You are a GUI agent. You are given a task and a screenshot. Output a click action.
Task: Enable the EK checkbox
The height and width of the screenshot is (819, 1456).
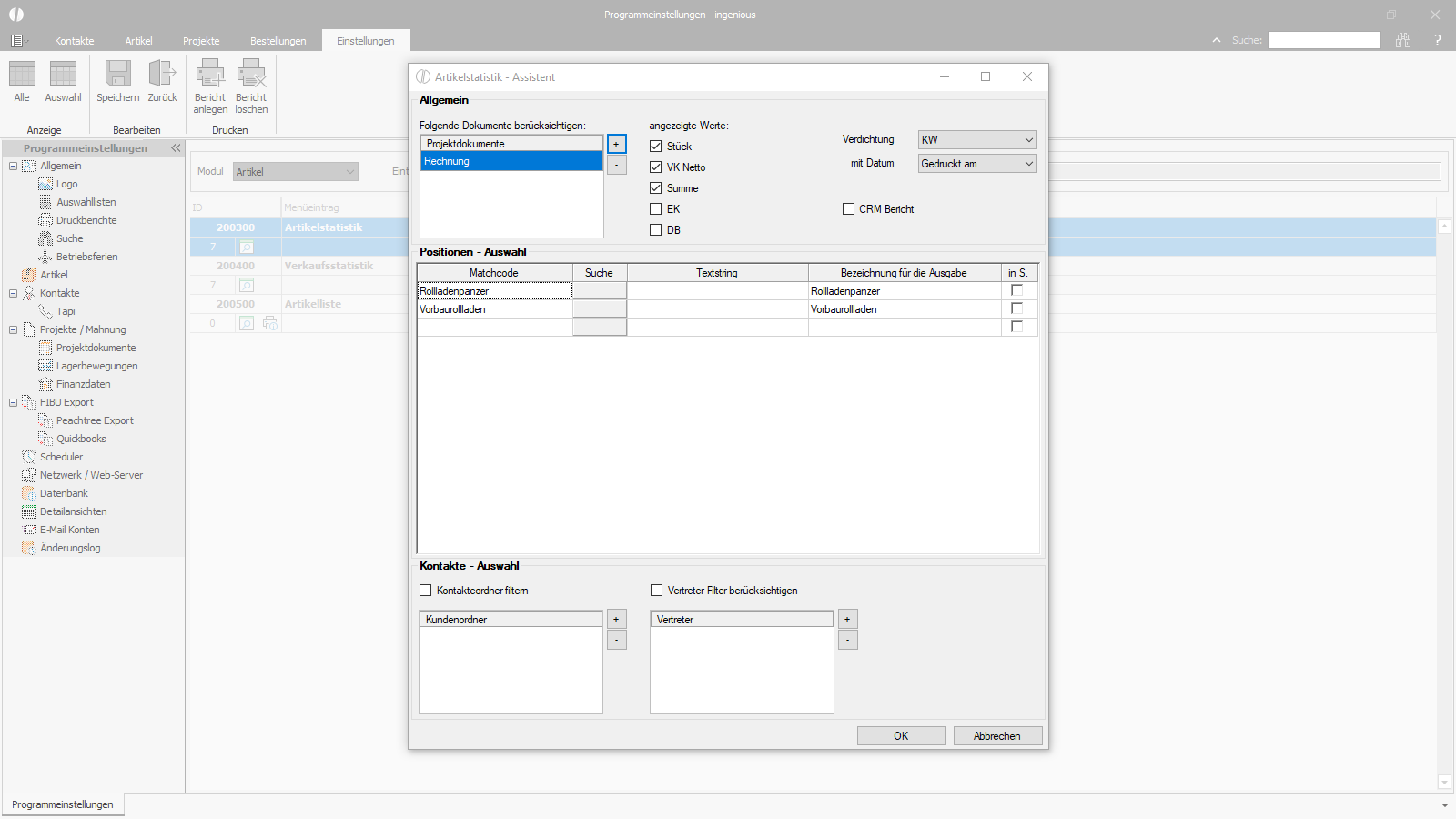[x=655, y=208]
